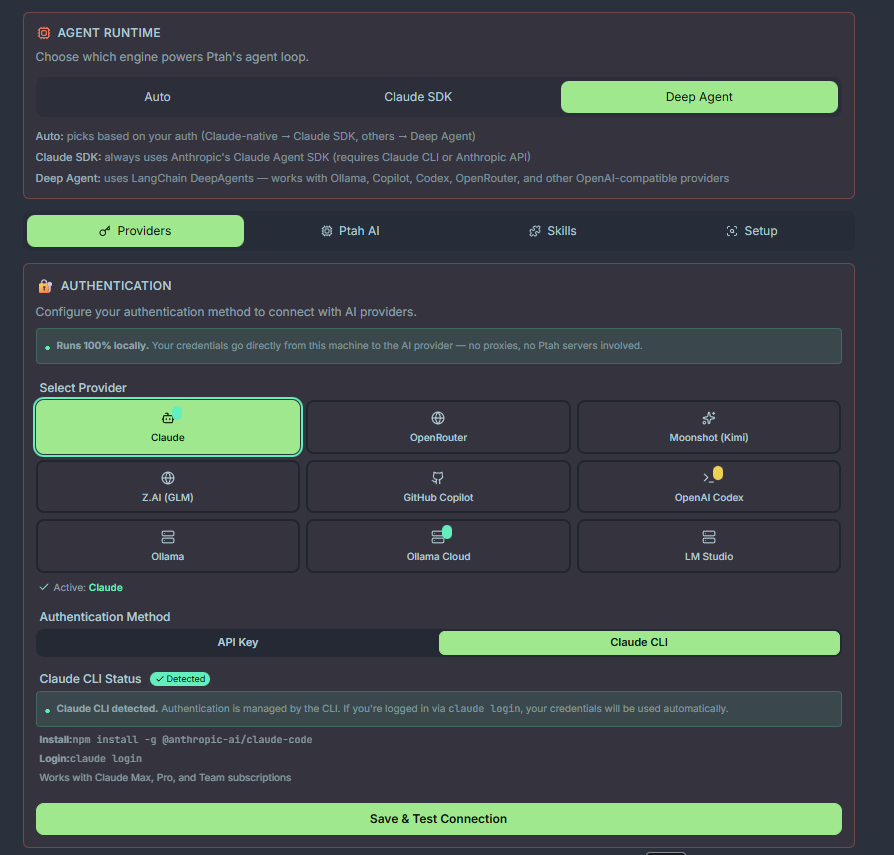
Task: Click the Moonshot (Kimi) sparkle icon
Action: point(709,418)
